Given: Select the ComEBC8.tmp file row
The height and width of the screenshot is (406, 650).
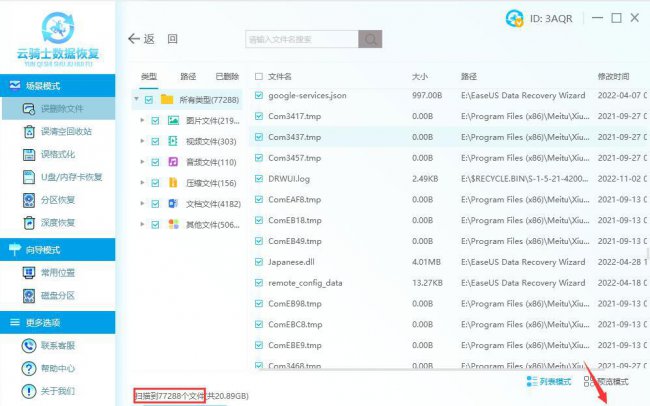Looking at the screenshot, I should 449,324.
